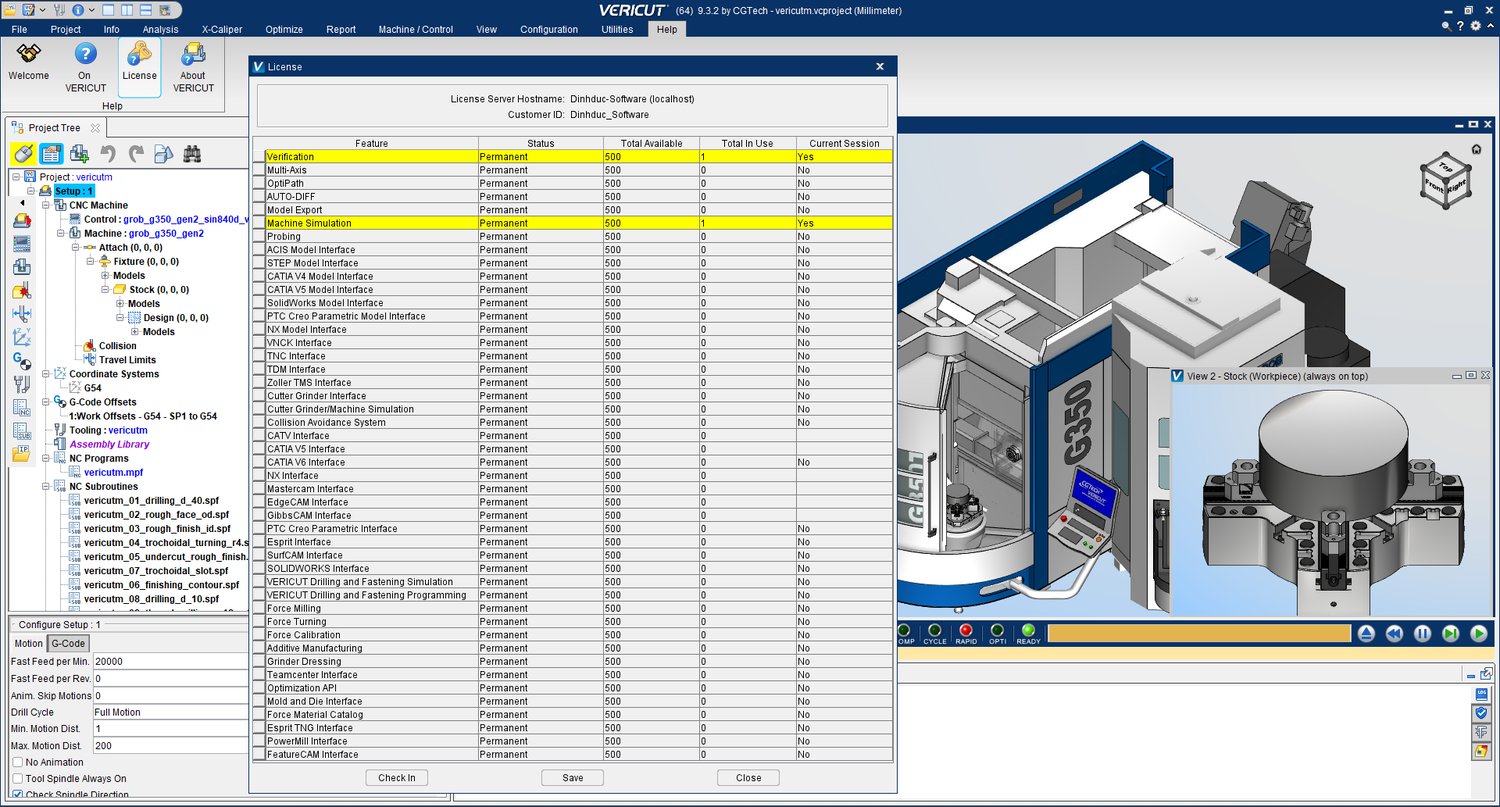This screenshot has width=1500, height=807.
Task: Click the collision icon in left sidebar
Action: point(22,290)
